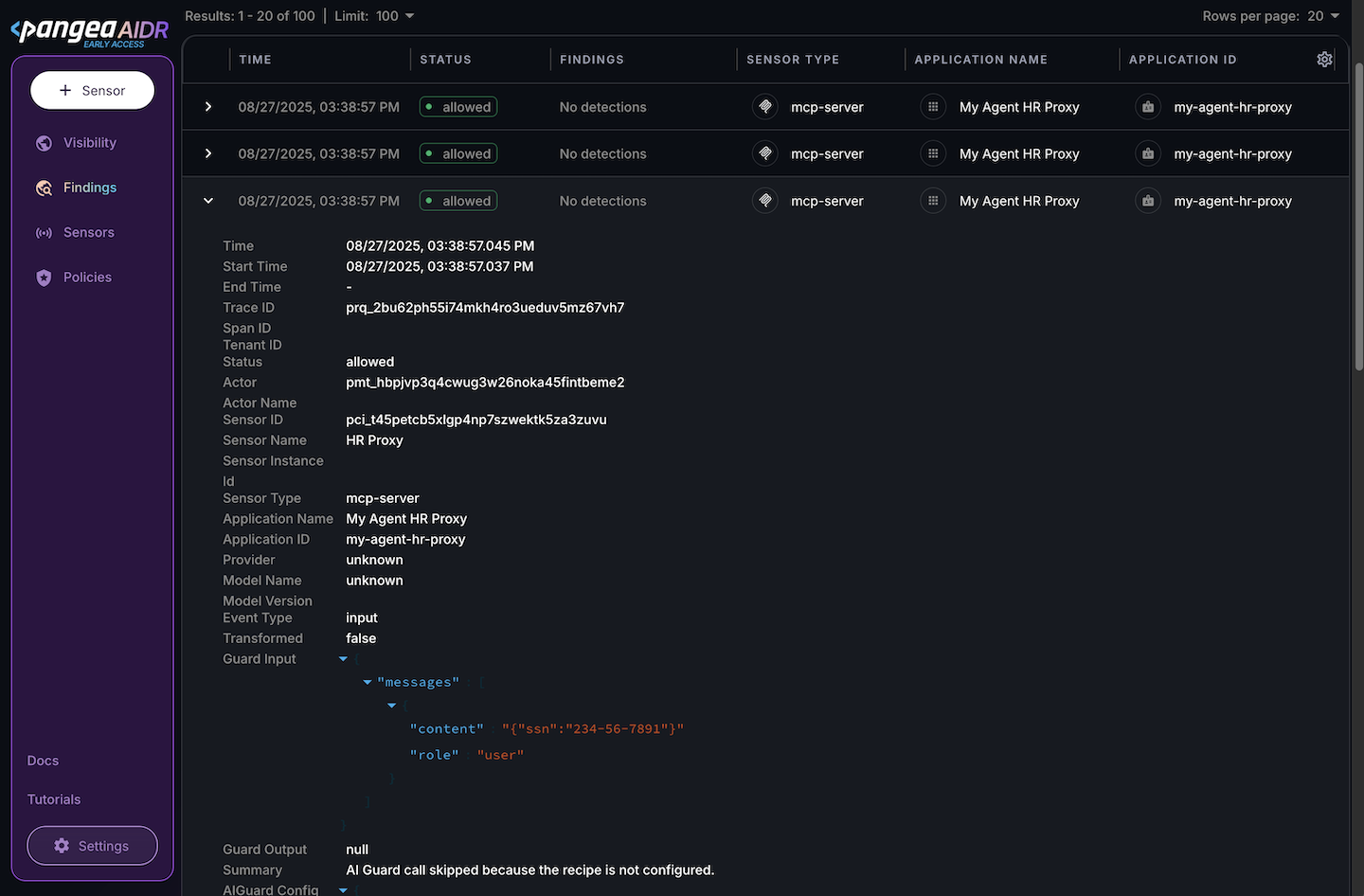The width and height of the screenshot is (1364, 896).
Task: Click first row's time 08/27/2025, 03:38:57 PM
Action: [x=318, y=107]
